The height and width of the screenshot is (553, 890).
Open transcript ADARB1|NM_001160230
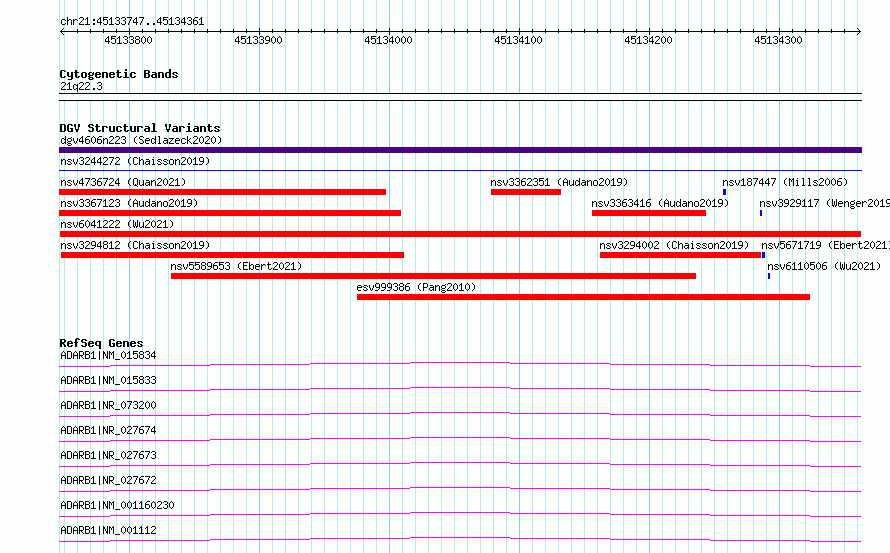tap(117, 505)
